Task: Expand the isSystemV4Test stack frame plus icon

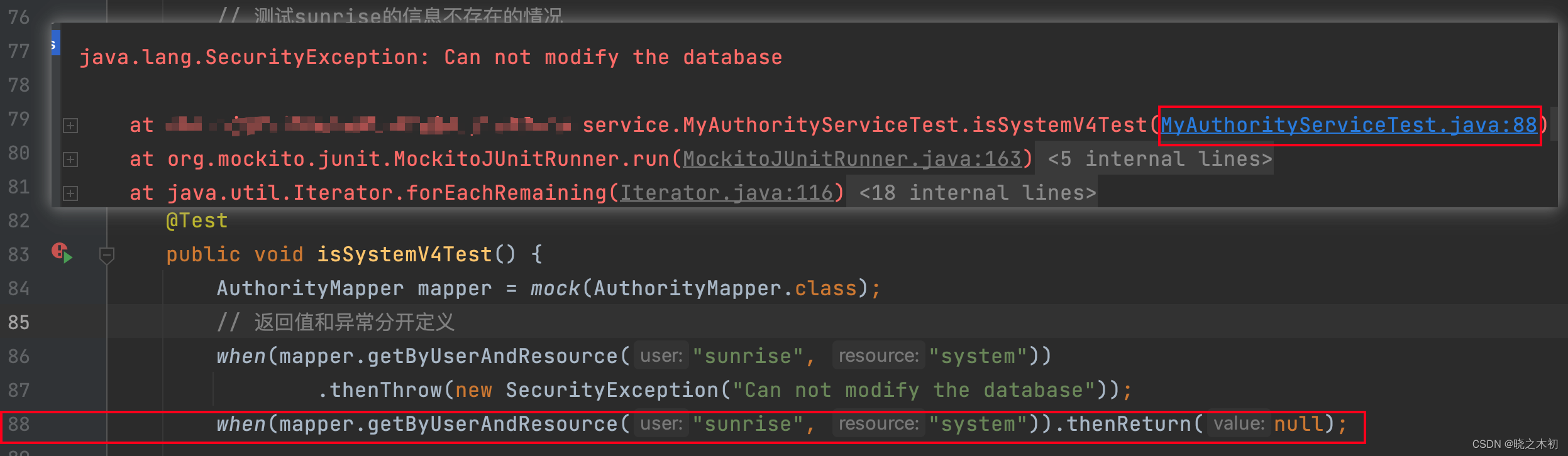Action: (70, 126)
